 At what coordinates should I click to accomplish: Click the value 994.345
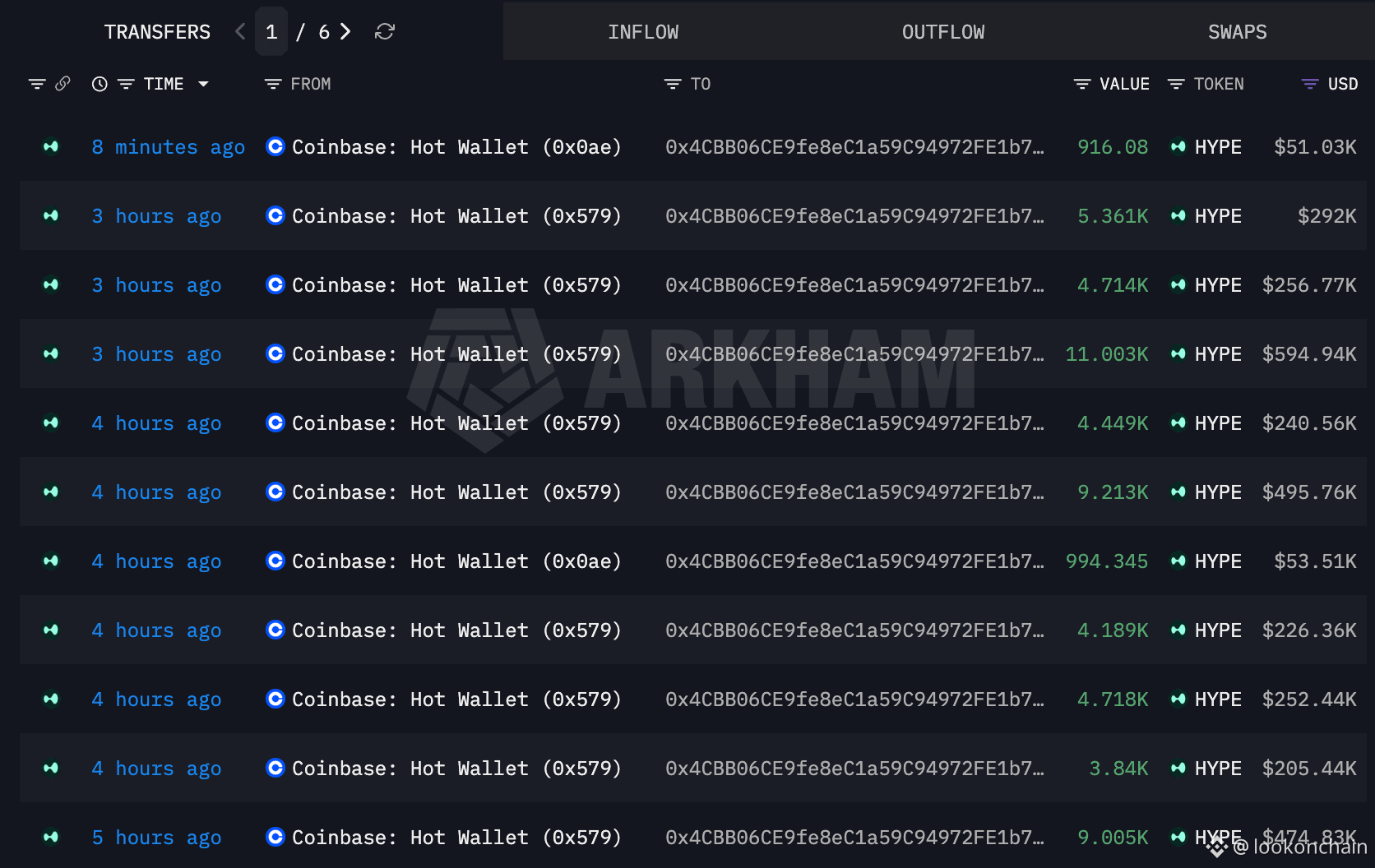click(1107, 561)
